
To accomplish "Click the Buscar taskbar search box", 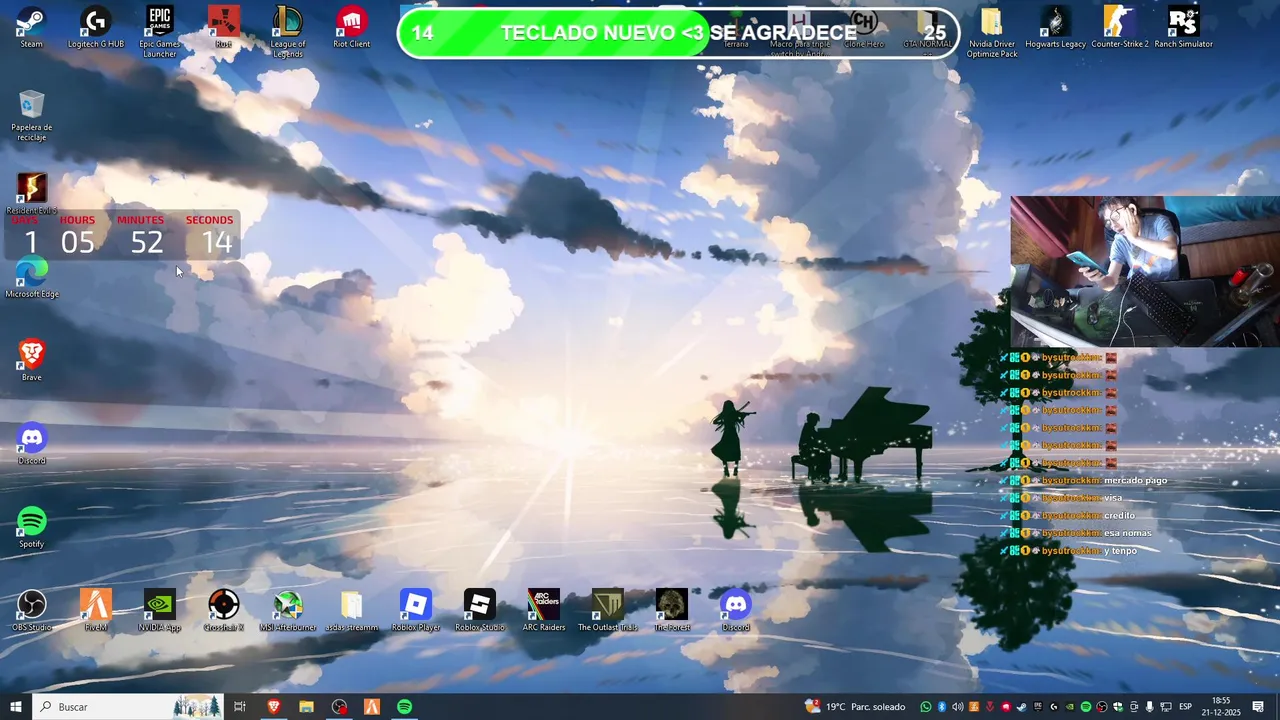I will [129, 707].
